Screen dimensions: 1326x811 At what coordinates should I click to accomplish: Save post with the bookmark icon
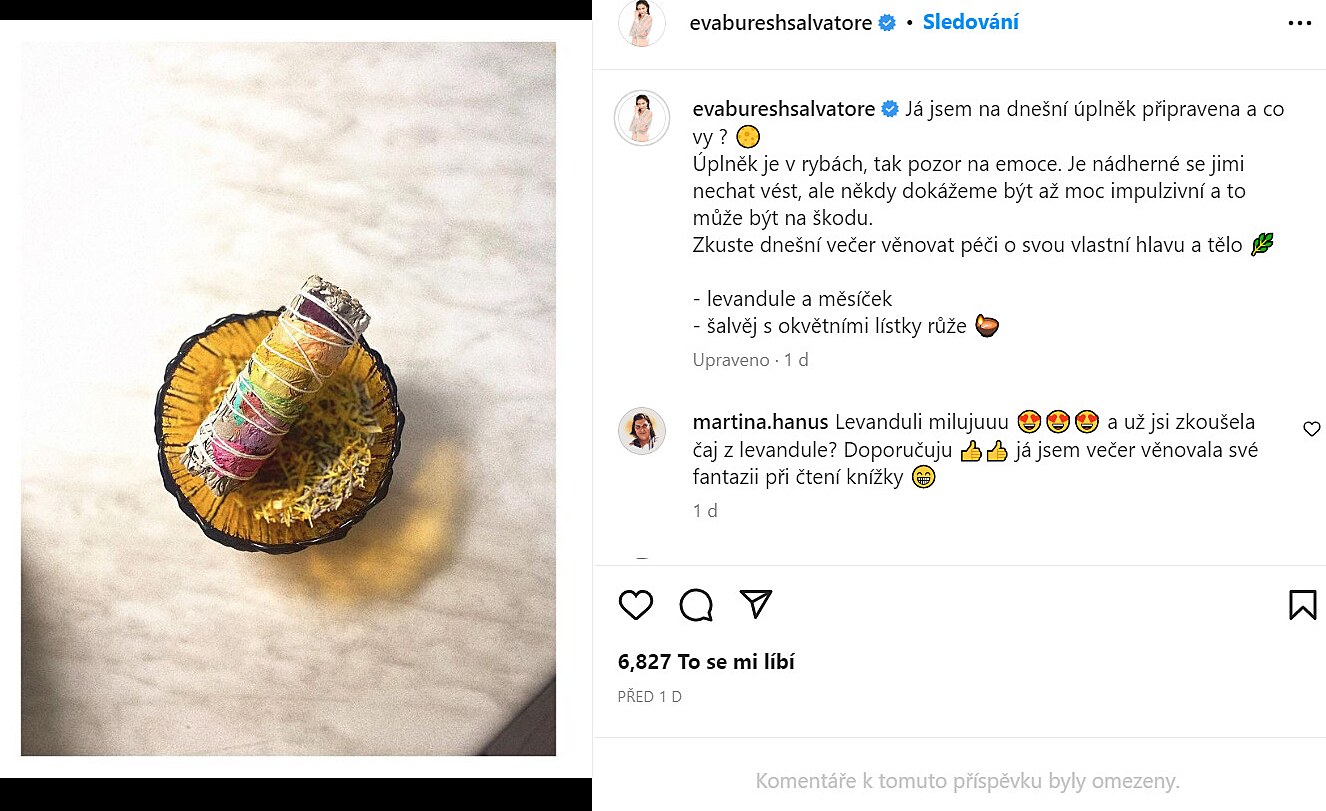point(1302,605)
